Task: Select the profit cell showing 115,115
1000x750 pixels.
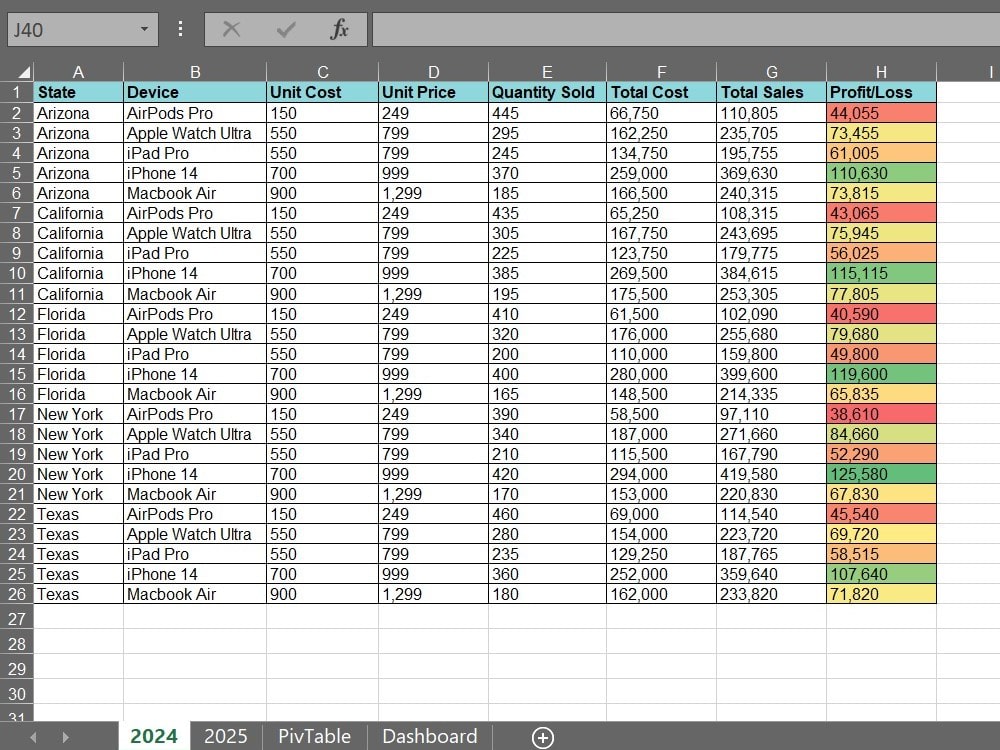Action: tap(881, 273)
